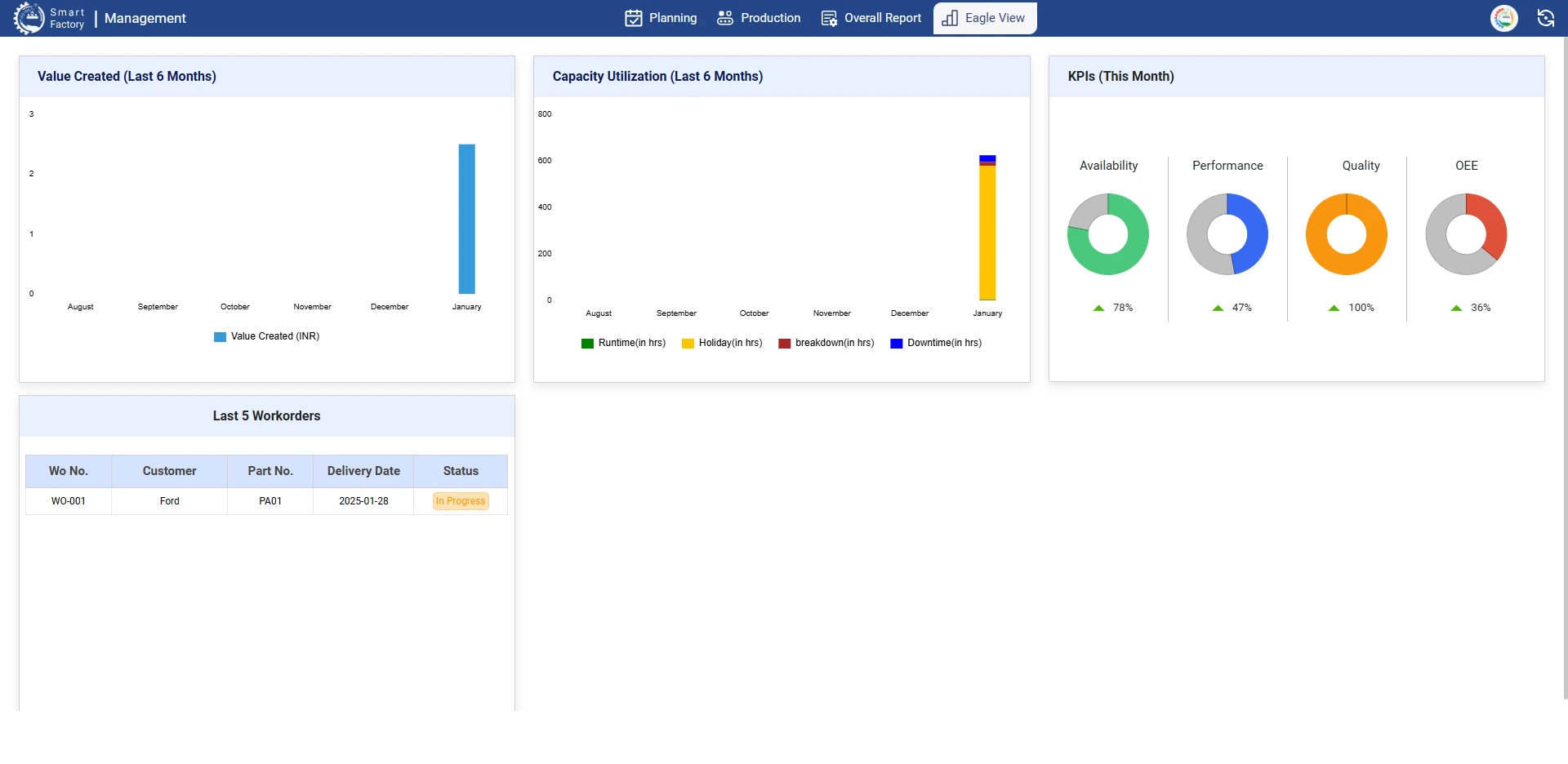Click the green up arrow beside 78%

point(1098,308)
